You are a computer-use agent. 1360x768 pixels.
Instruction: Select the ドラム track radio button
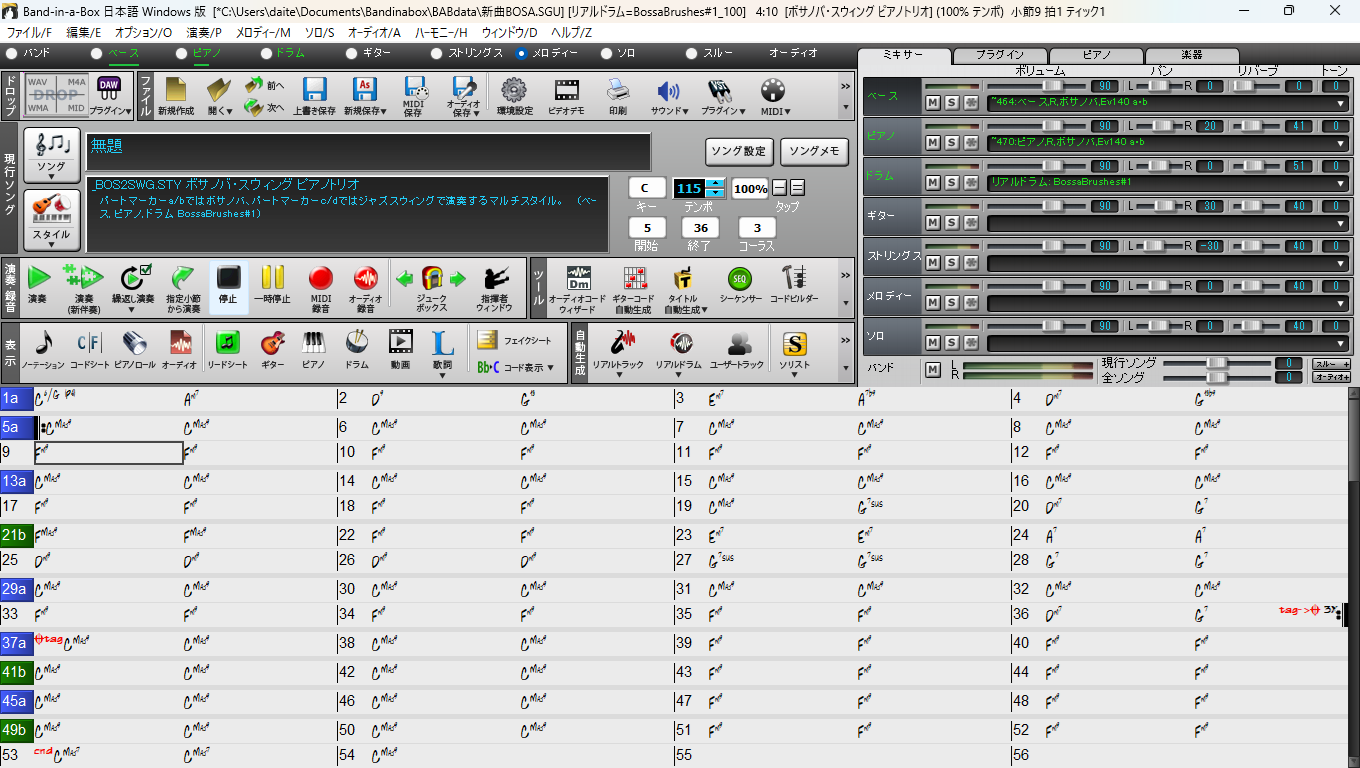(x=266, y=53)
